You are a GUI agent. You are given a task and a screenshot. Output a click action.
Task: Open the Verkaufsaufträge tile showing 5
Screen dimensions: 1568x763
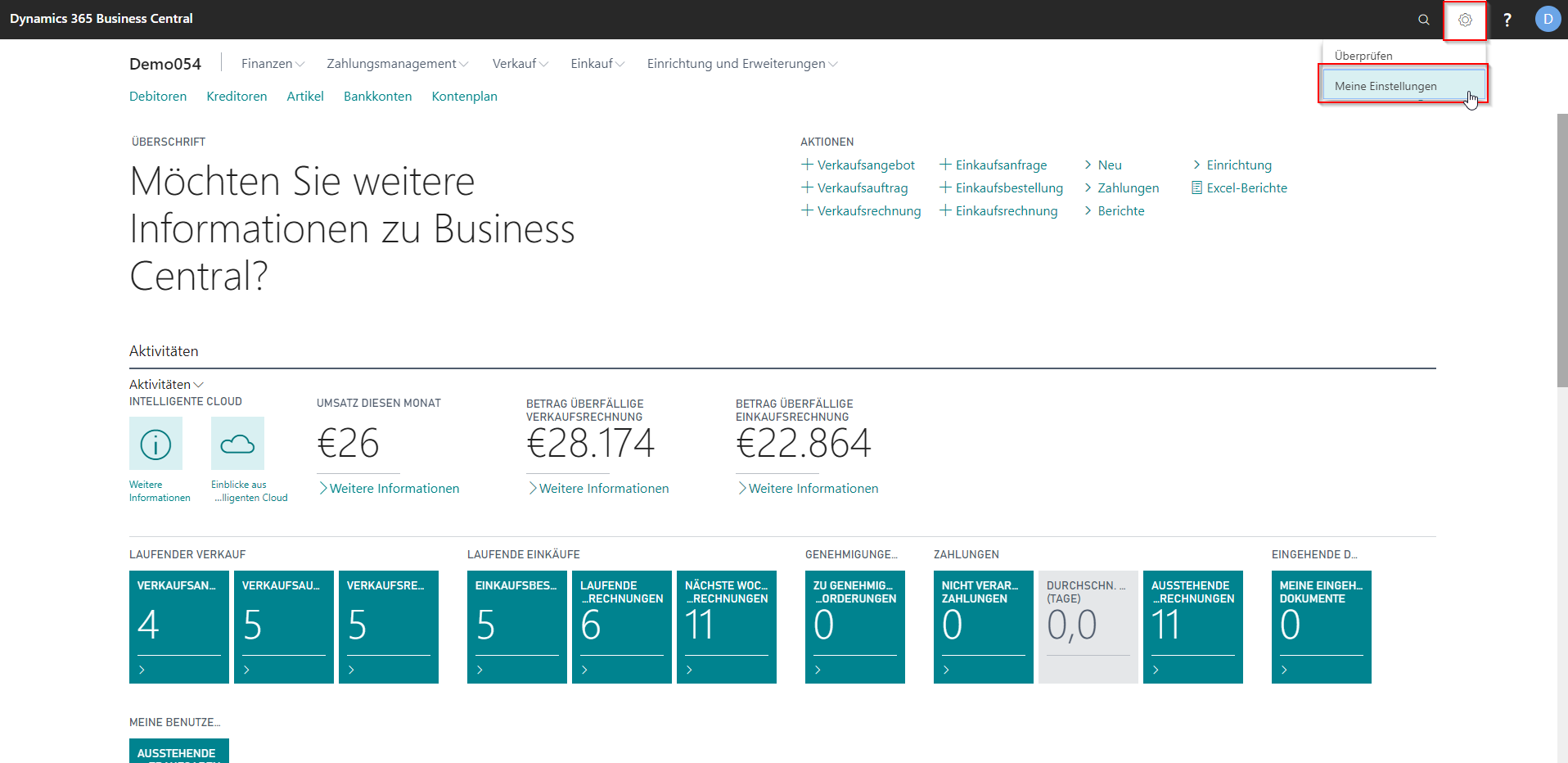click(284, 627)
